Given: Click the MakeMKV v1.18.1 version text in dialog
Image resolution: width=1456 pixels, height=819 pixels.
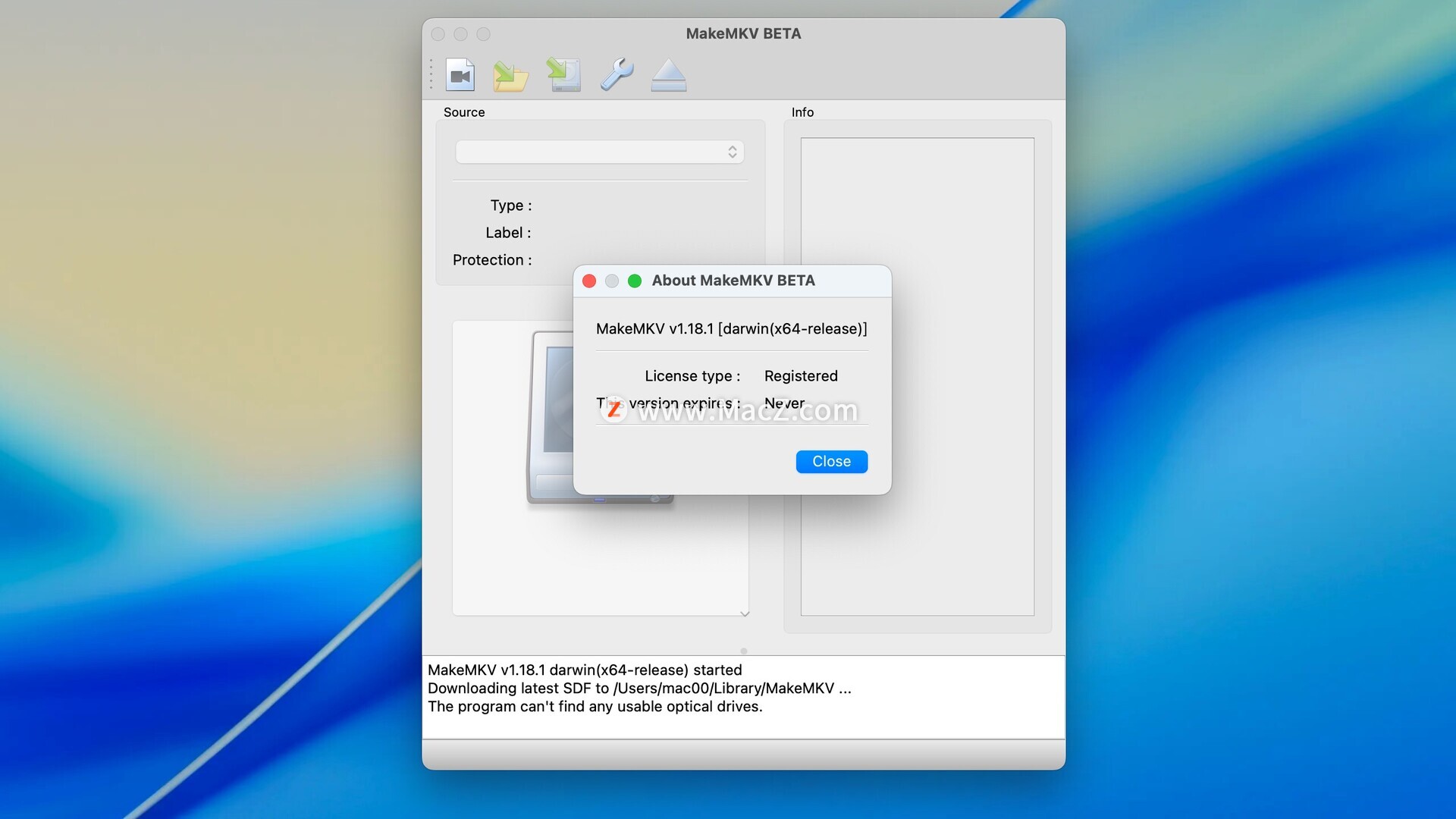Looking at the screenshot, I should (x=731, y=329).
